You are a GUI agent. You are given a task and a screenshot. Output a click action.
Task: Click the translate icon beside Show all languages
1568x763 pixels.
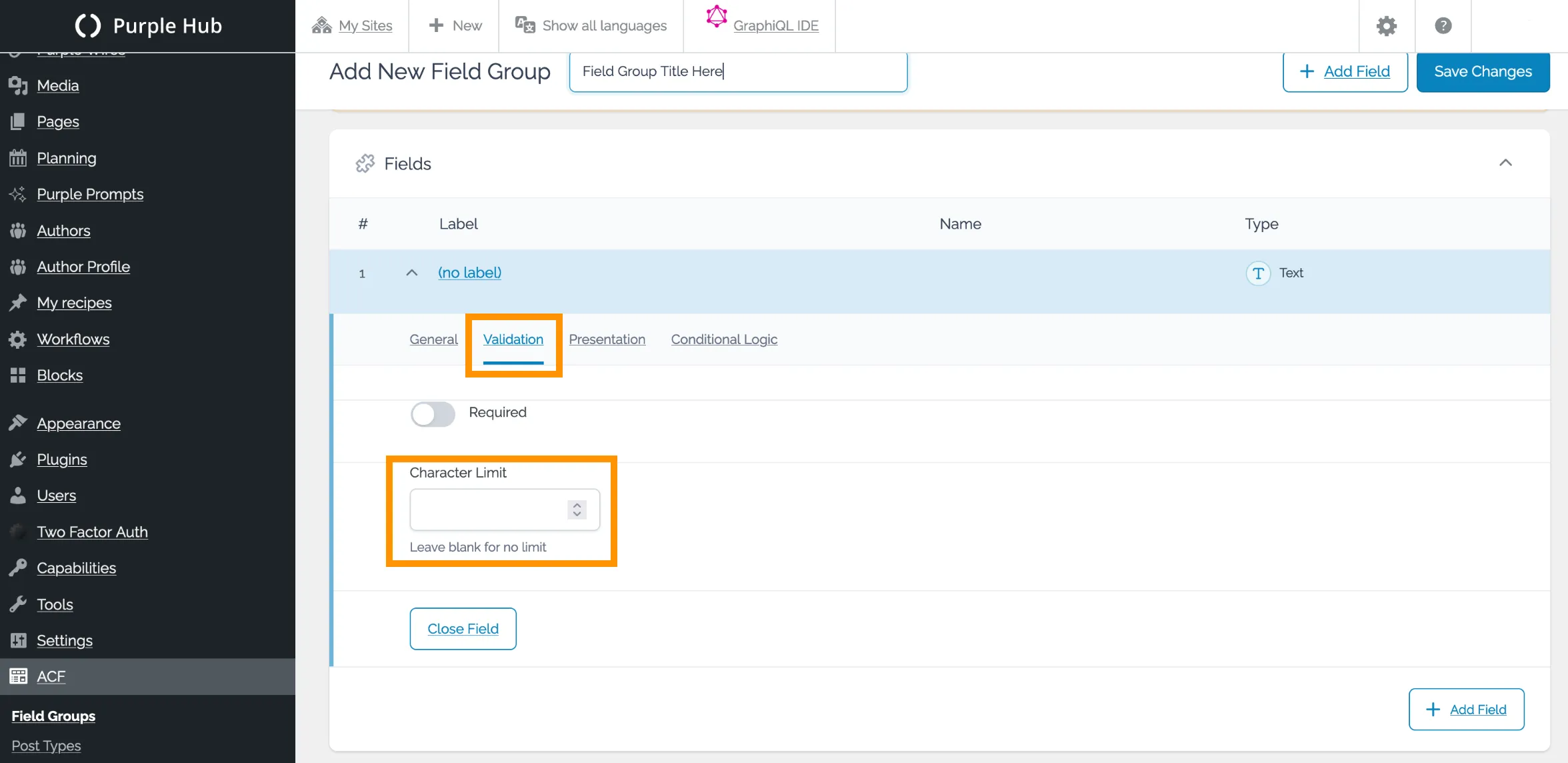pos(525,25)
